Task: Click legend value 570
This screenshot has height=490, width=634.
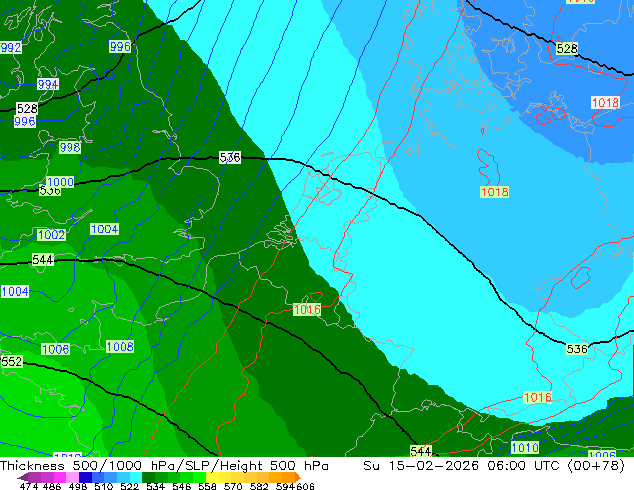Action: pos(233,486)
